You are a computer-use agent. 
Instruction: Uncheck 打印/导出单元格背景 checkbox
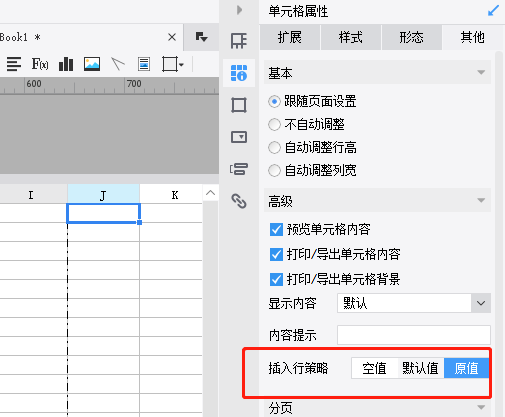coord(276,279)
